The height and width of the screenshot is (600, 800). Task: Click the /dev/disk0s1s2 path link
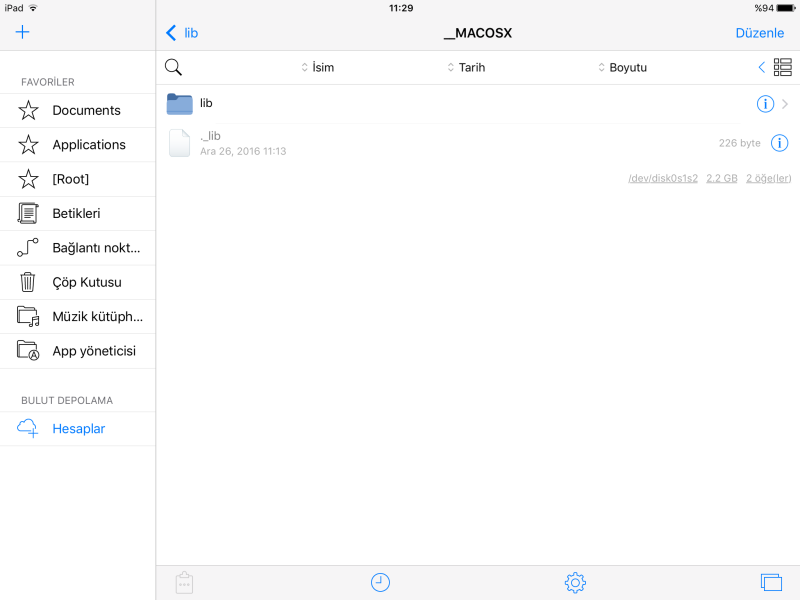(662, 178)
